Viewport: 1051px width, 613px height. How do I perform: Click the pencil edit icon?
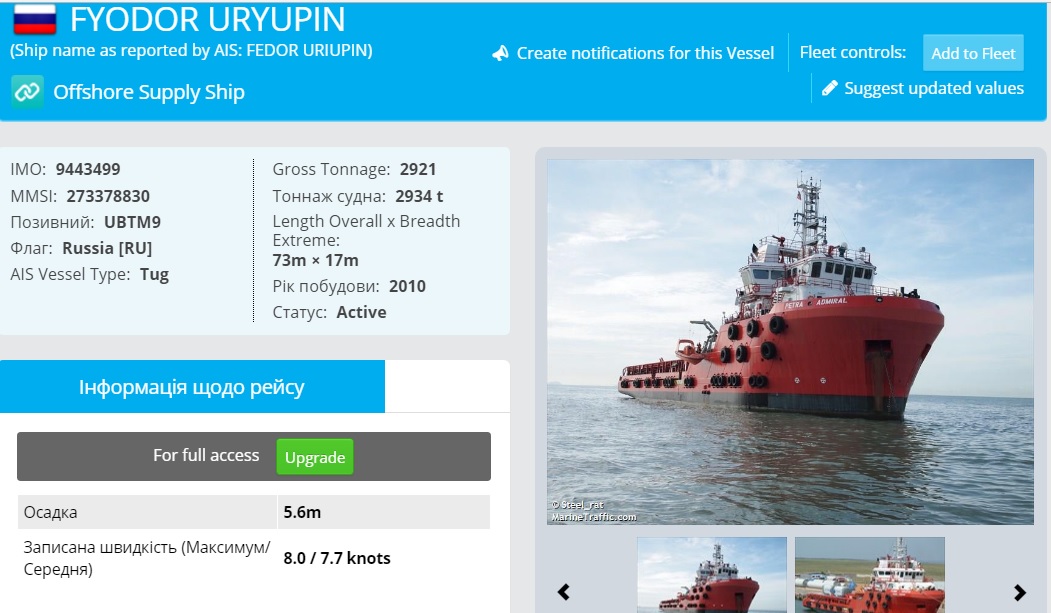[x=830, y=88]
